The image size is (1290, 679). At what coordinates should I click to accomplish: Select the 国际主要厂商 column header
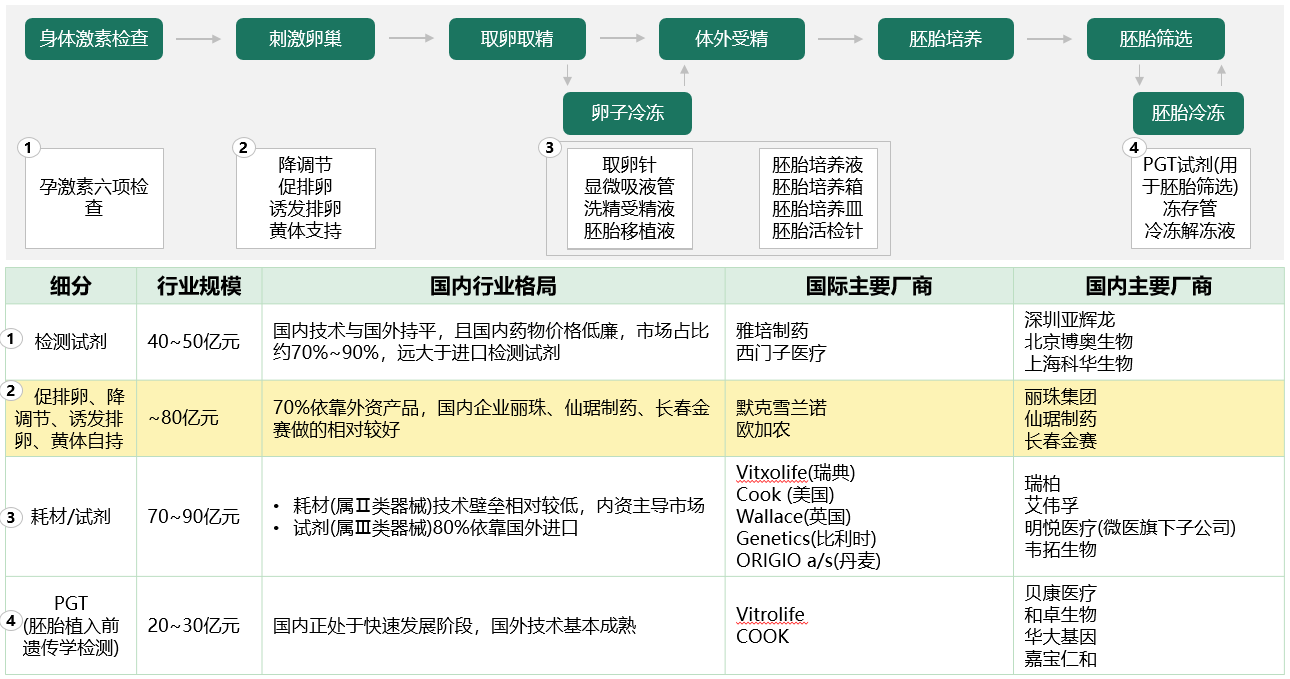[x=869, y=286]
